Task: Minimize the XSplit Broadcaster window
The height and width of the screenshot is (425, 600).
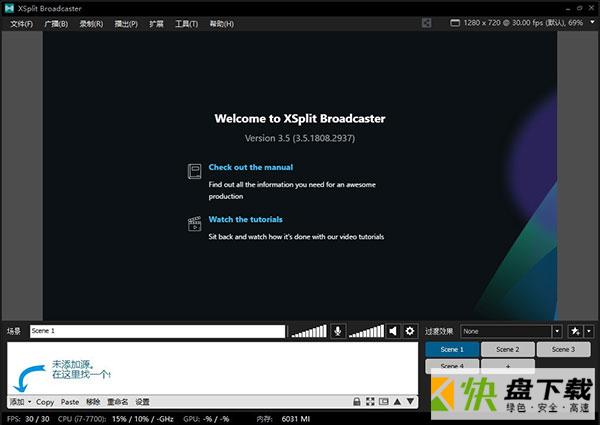Action: click(x=567, y=8)
